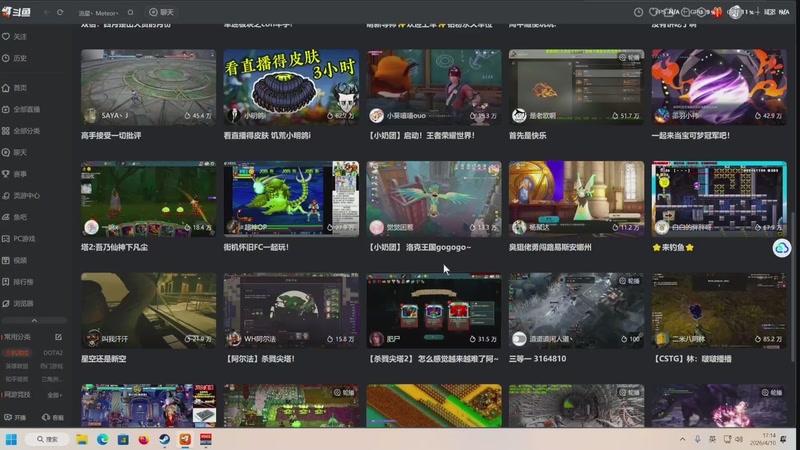
Task: Open 浏览器 (browser) in the sidebar
Action: 18,303
